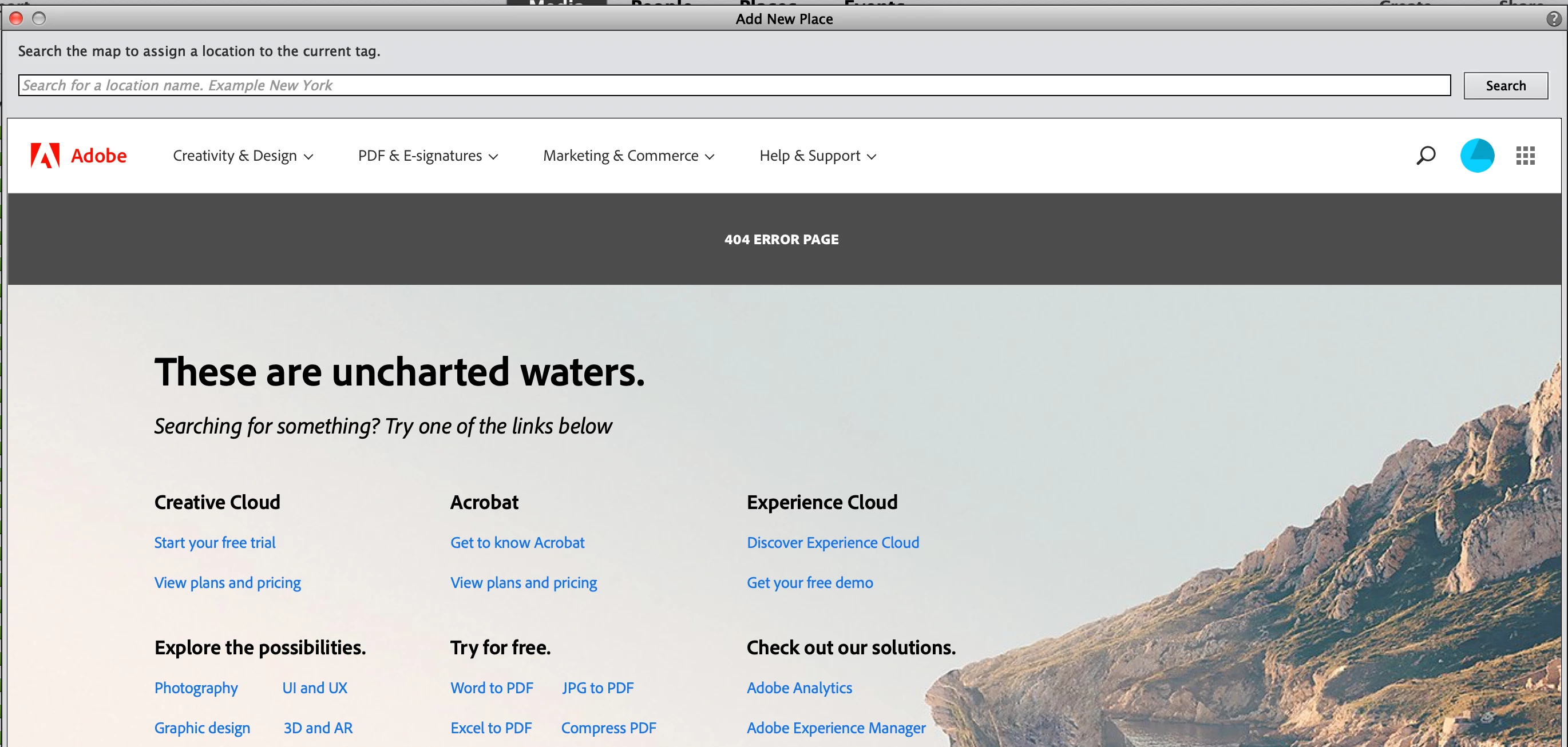Open the Start your free trial link

click(215, 543)
